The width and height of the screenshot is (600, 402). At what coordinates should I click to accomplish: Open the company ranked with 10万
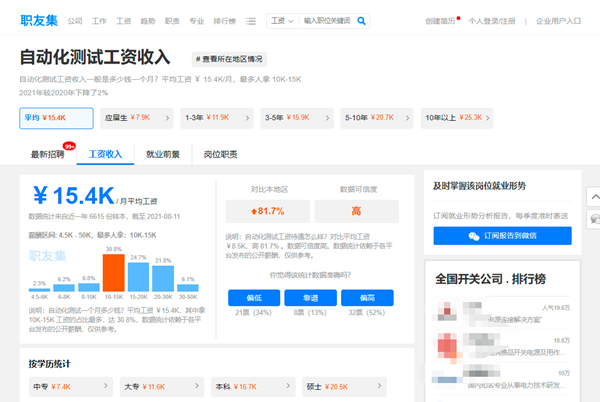pyautogui.click(x=502, y=379)
